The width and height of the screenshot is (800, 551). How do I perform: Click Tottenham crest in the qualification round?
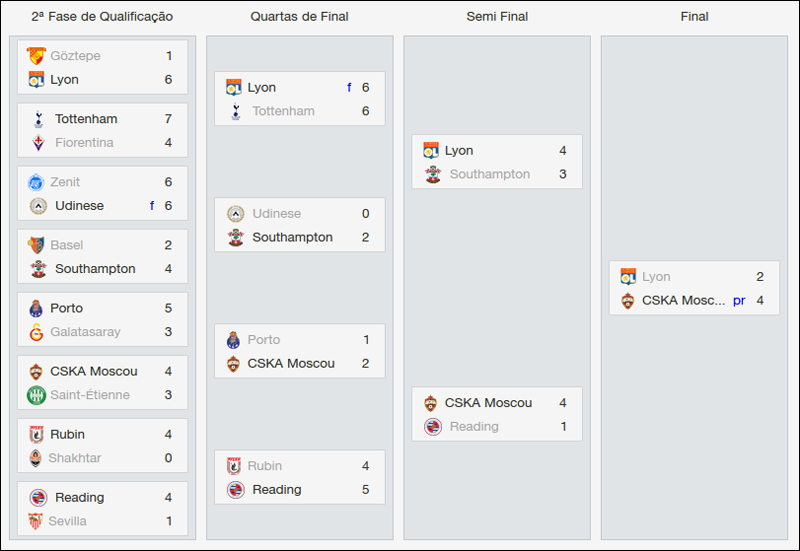tap(37, 119)
